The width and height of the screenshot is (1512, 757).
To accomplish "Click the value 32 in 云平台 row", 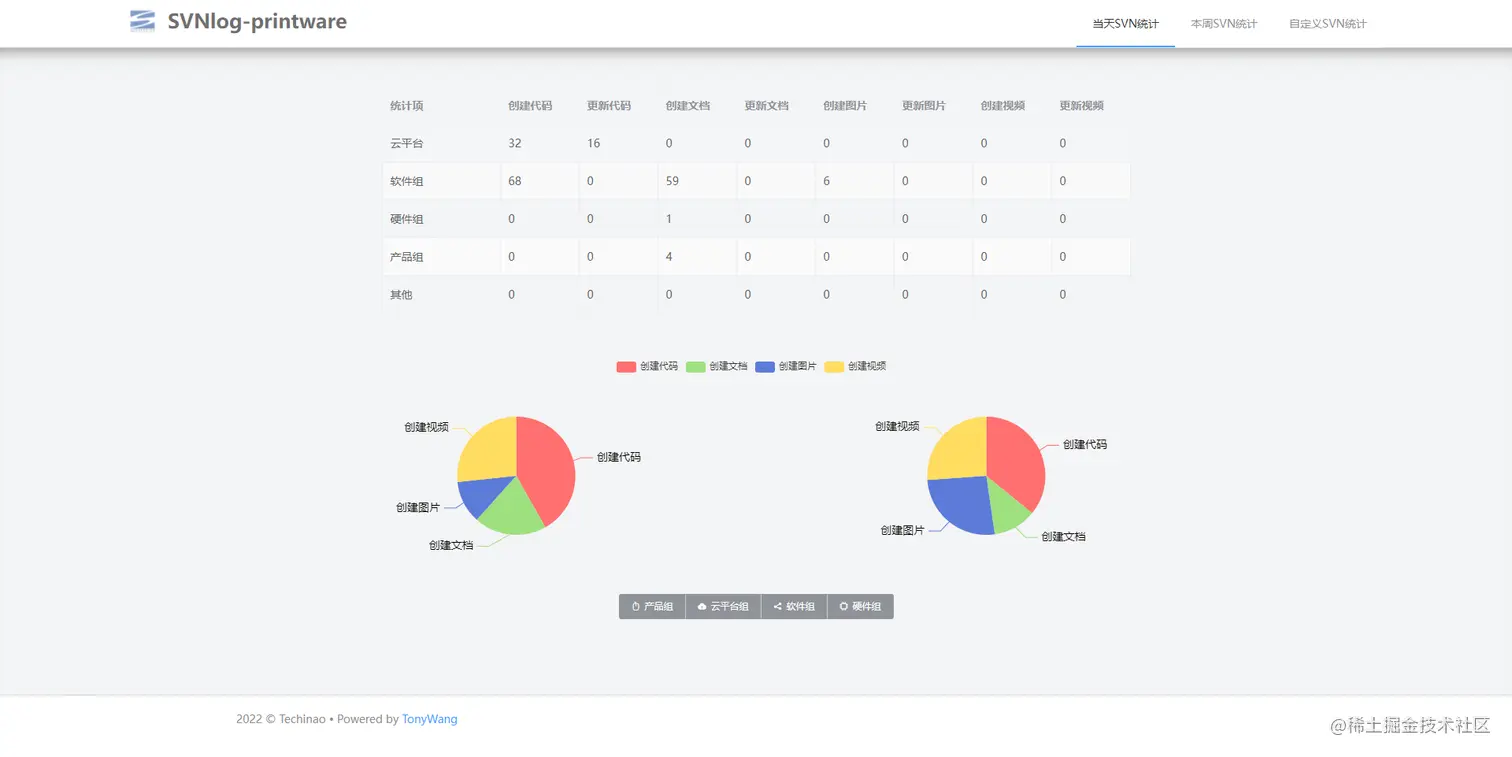I will 515,144.
